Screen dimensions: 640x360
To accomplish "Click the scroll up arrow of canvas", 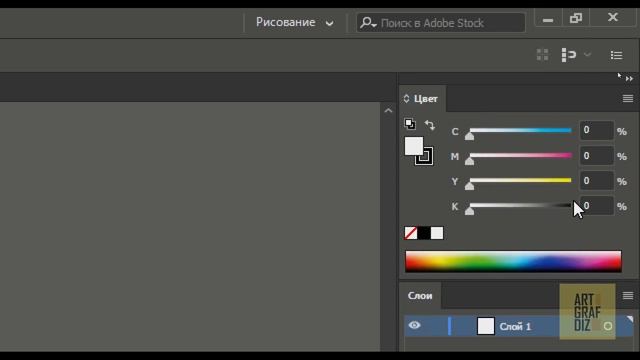I will 388,111.
